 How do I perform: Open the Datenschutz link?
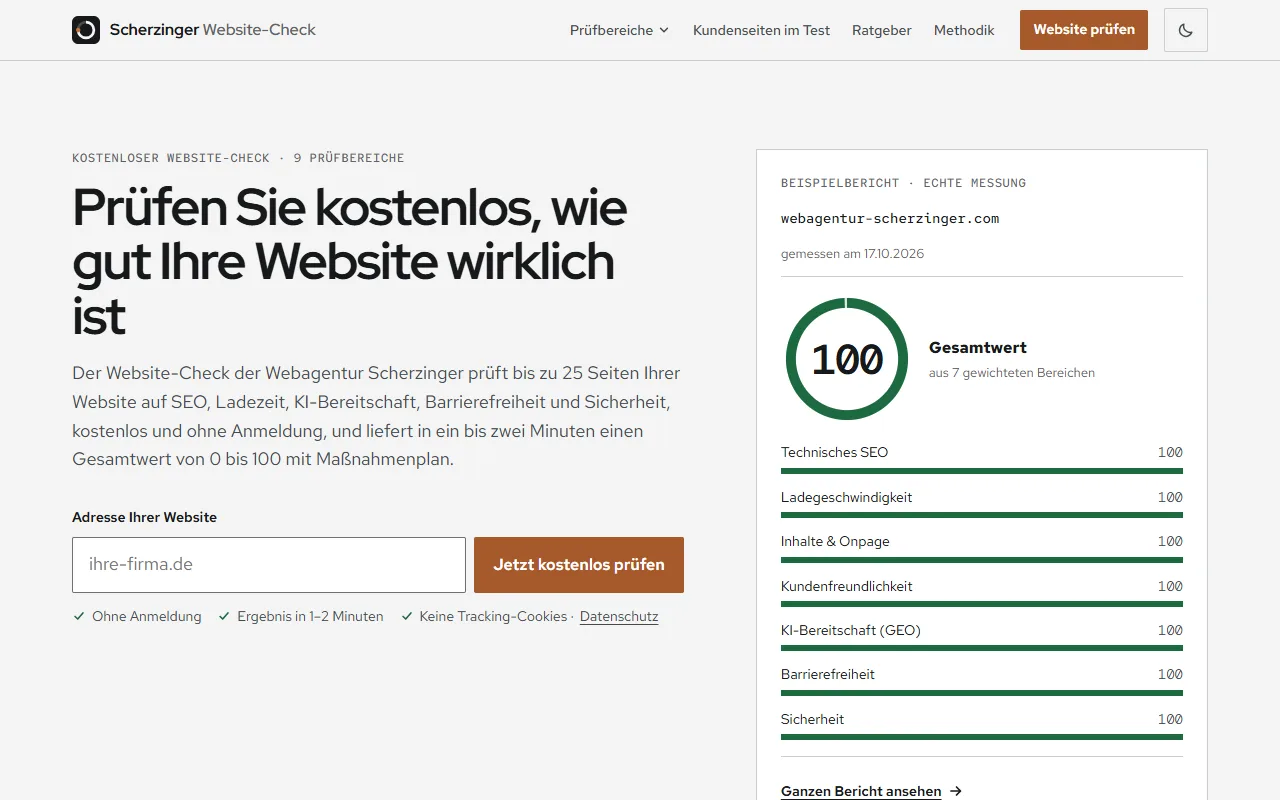point(619,617)
